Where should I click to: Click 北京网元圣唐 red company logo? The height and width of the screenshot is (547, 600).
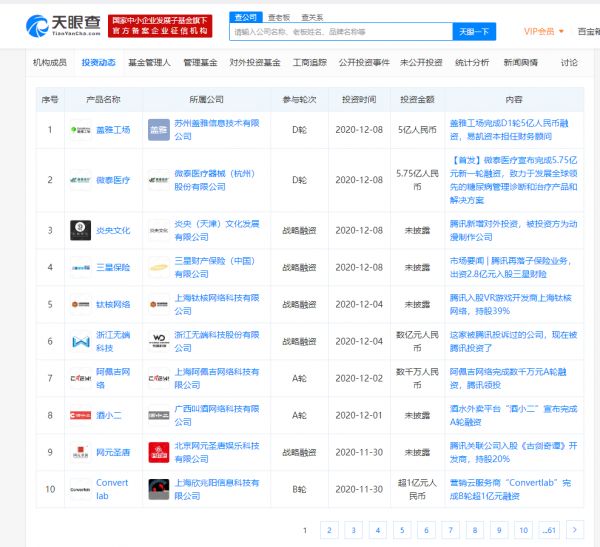pos(158,451)
